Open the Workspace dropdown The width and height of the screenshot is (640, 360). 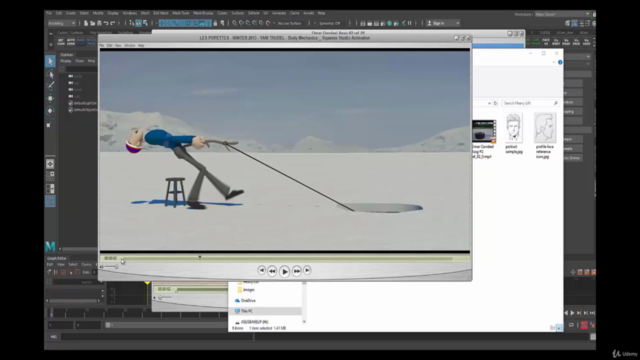[x=562, y=14]
